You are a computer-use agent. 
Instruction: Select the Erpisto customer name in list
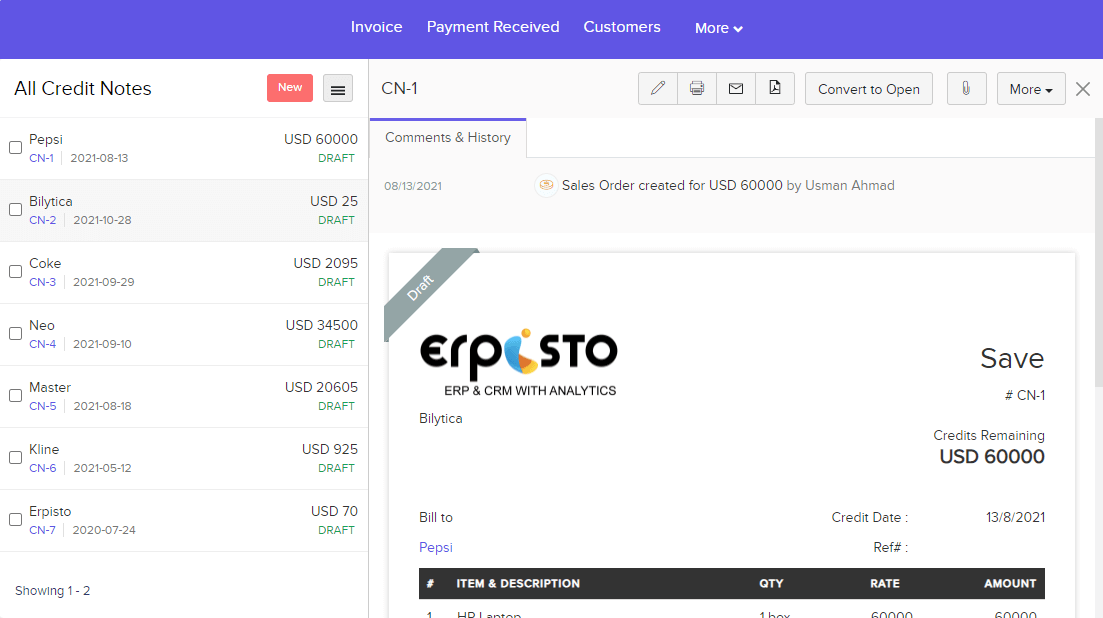[x=50, y=511]
